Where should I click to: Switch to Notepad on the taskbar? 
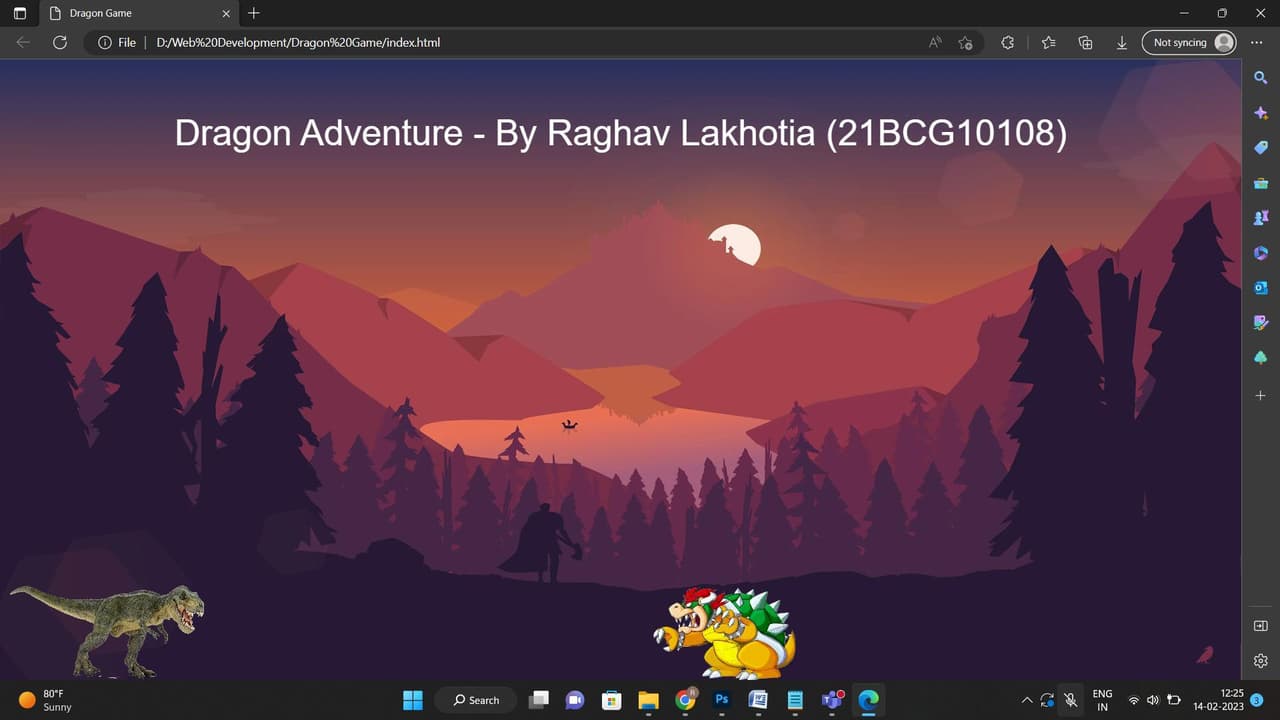[795, 700]
